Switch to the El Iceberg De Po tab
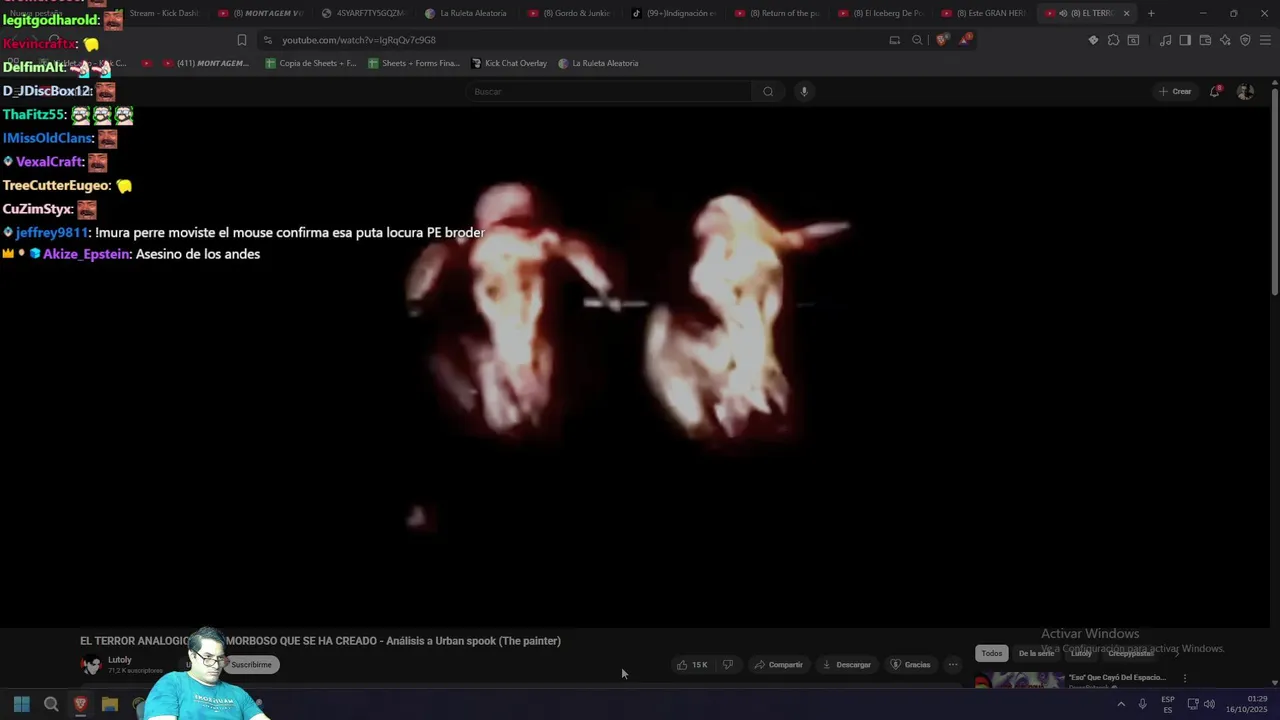The height and width of the screenshot is (720, 1280). [880, 13]
